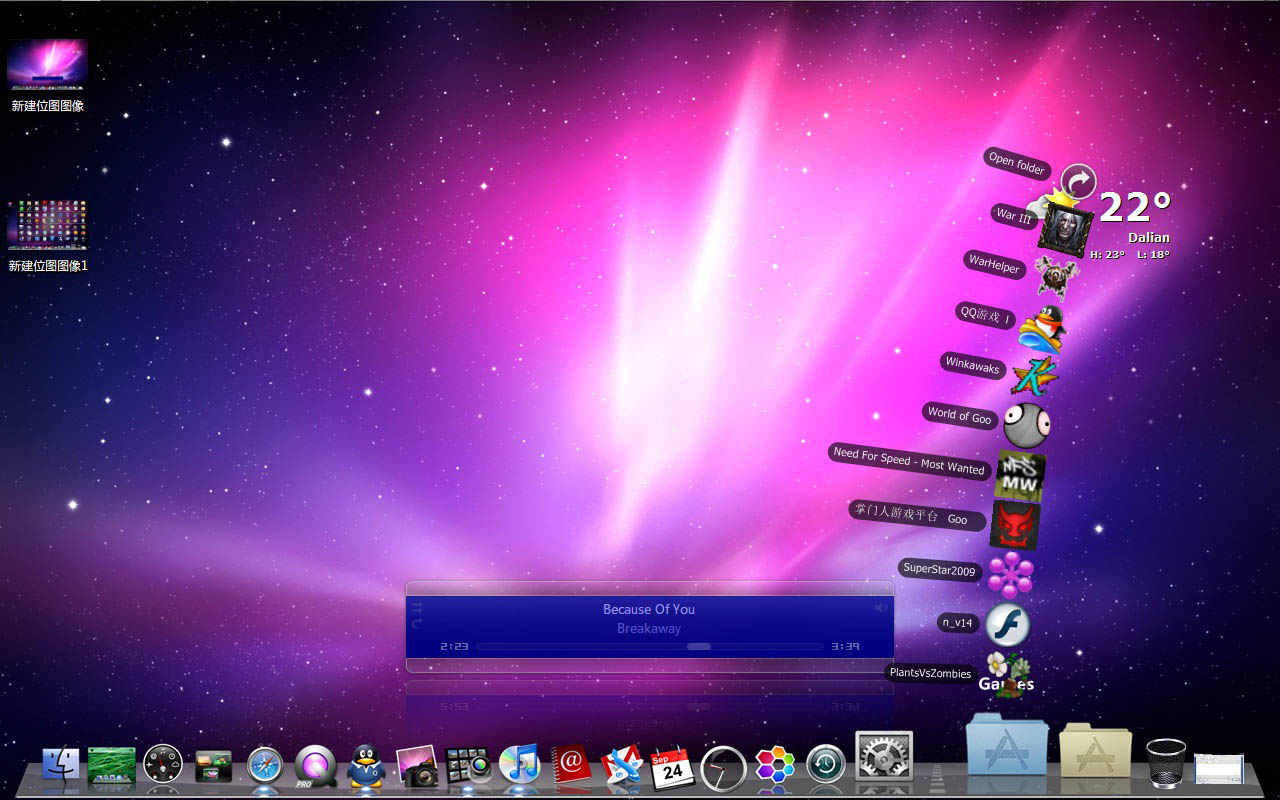Click the song progress slider handle
The height and width of the screenshot is (800, 1280).
tap(699, 646)
